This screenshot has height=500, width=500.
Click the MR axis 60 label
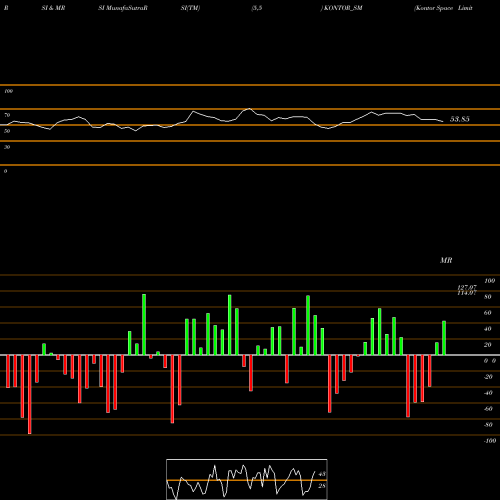(x=487, y=313)
